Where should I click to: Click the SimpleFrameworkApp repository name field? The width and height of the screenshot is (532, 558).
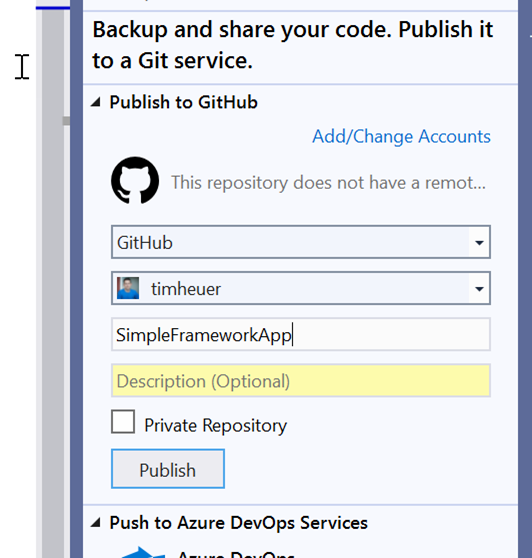pyautogui.click(x=301, y=335)
